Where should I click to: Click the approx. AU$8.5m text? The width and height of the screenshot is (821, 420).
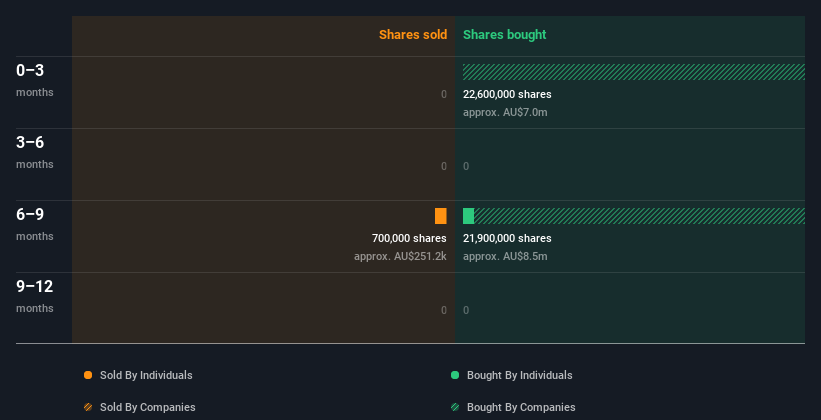pyautogui.click(x=505, y=256)
